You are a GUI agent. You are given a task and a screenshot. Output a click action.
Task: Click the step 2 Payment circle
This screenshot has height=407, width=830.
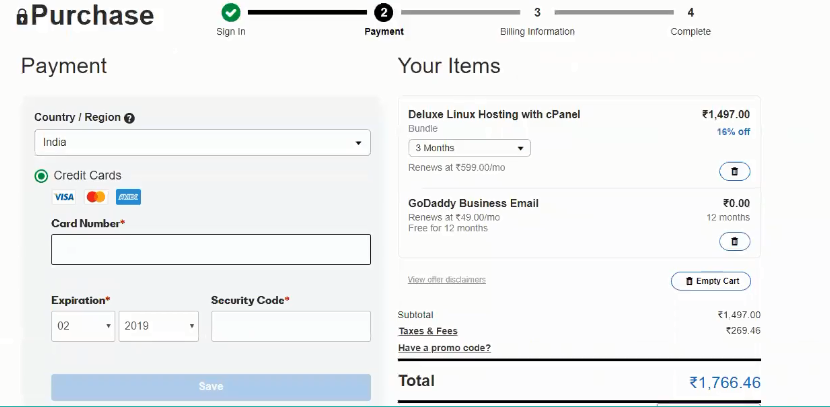(x=384, y=12)
